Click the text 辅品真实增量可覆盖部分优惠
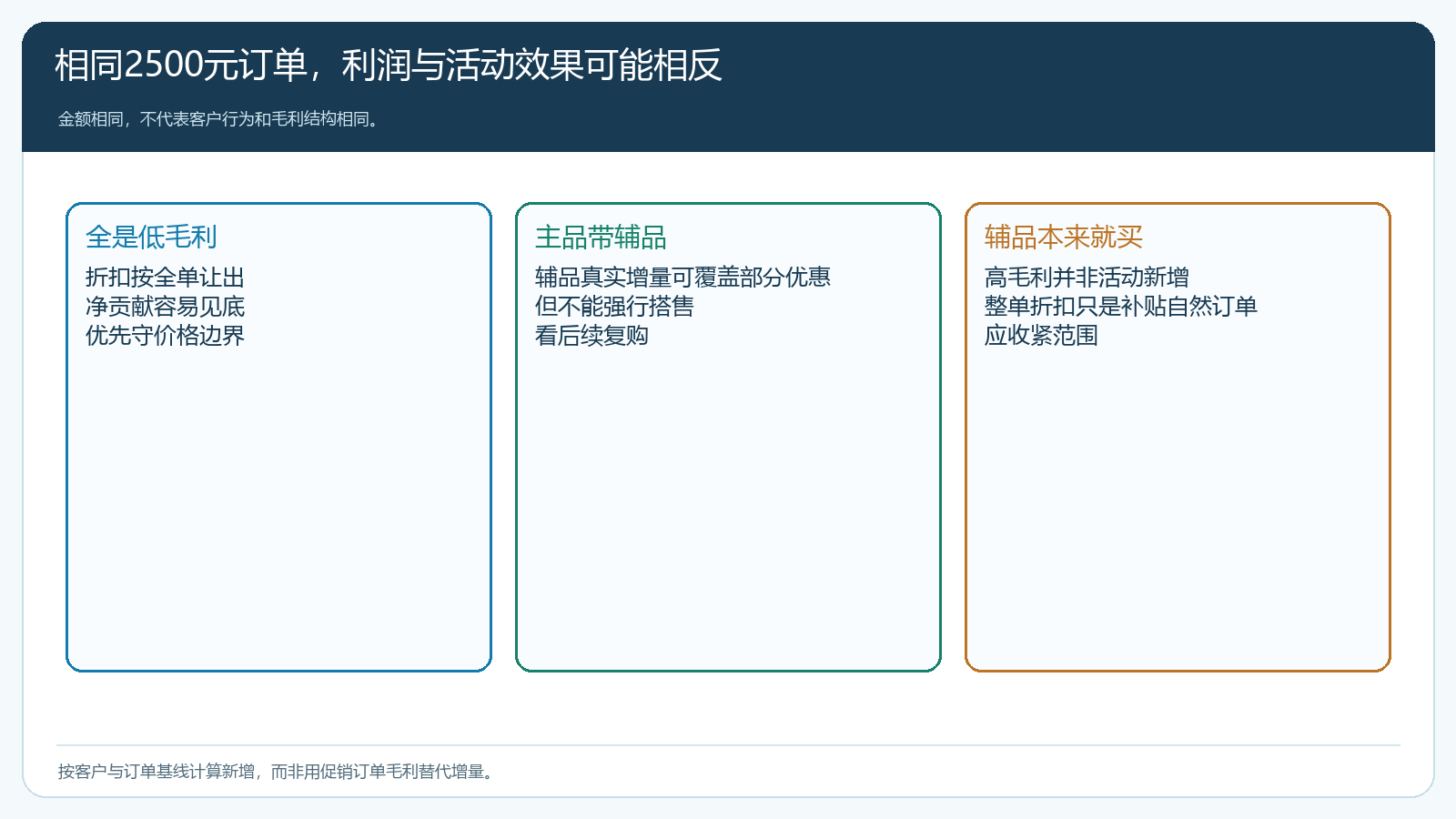 (x=682, y=278)
